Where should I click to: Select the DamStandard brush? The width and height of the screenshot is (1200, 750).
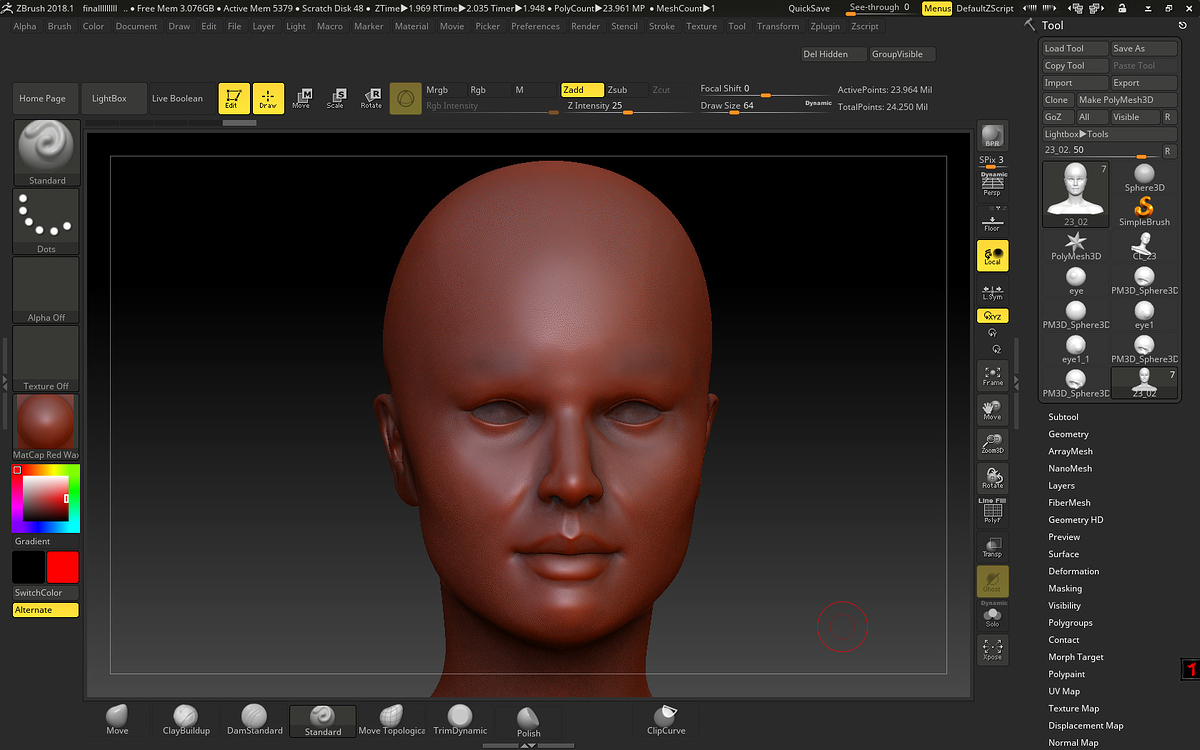[x=254, y=720]
